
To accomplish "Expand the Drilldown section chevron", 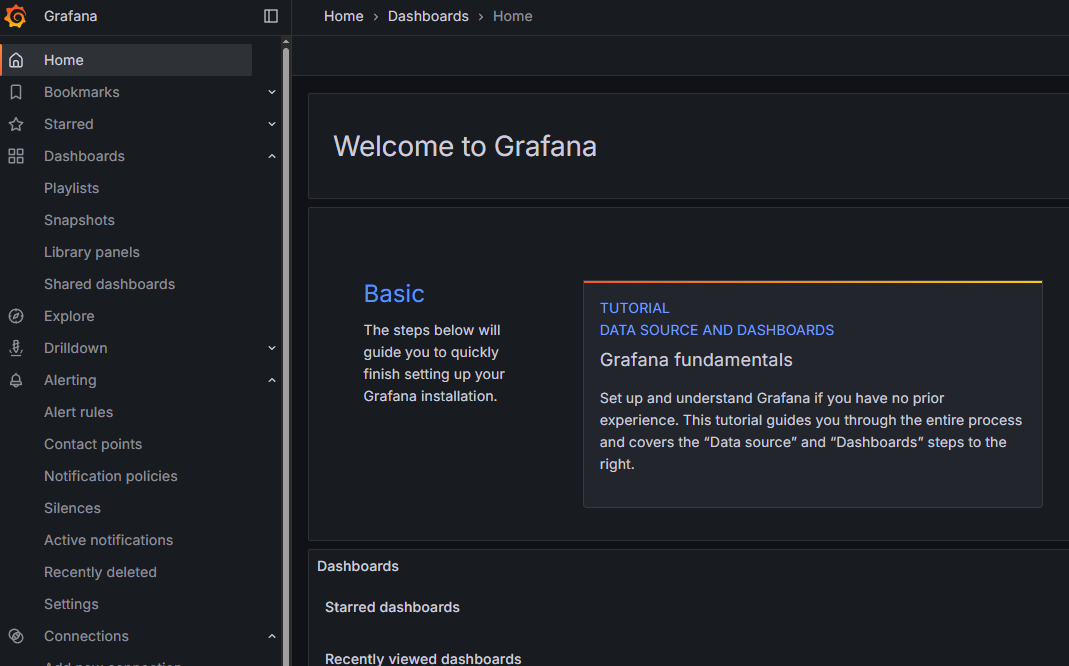I will tap(272, 348).
